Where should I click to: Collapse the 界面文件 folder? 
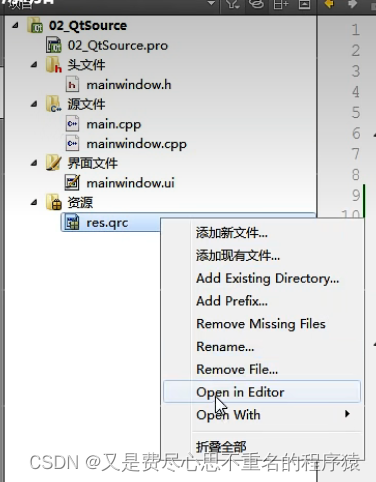[34, 163]
